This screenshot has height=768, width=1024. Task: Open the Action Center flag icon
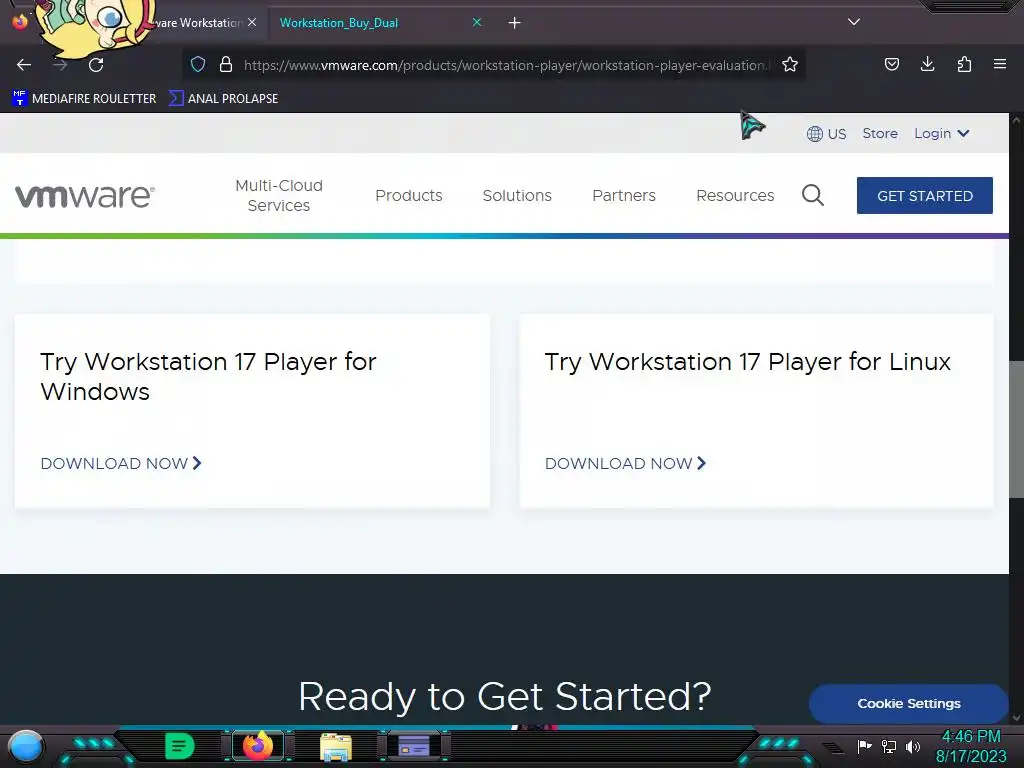(864, 746)
